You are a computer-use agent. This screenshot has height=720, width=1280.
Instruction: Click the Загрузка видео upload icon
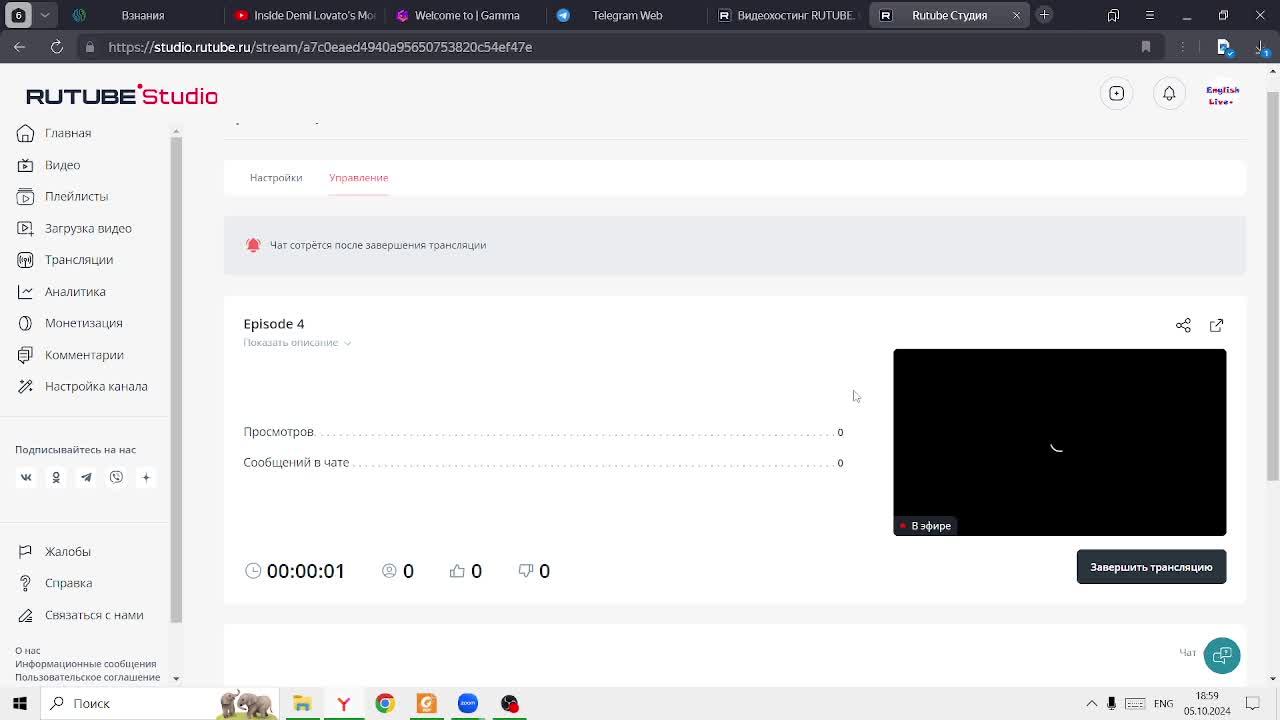[26, 228]
